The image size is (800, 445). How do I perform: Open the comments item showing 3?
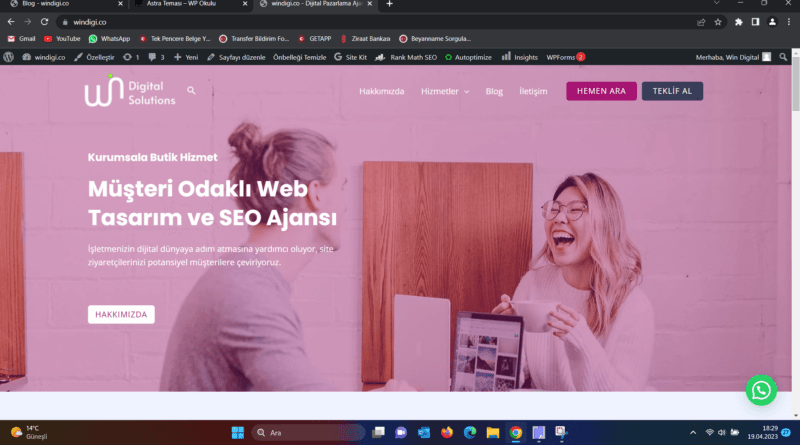(x=156, y=57)
